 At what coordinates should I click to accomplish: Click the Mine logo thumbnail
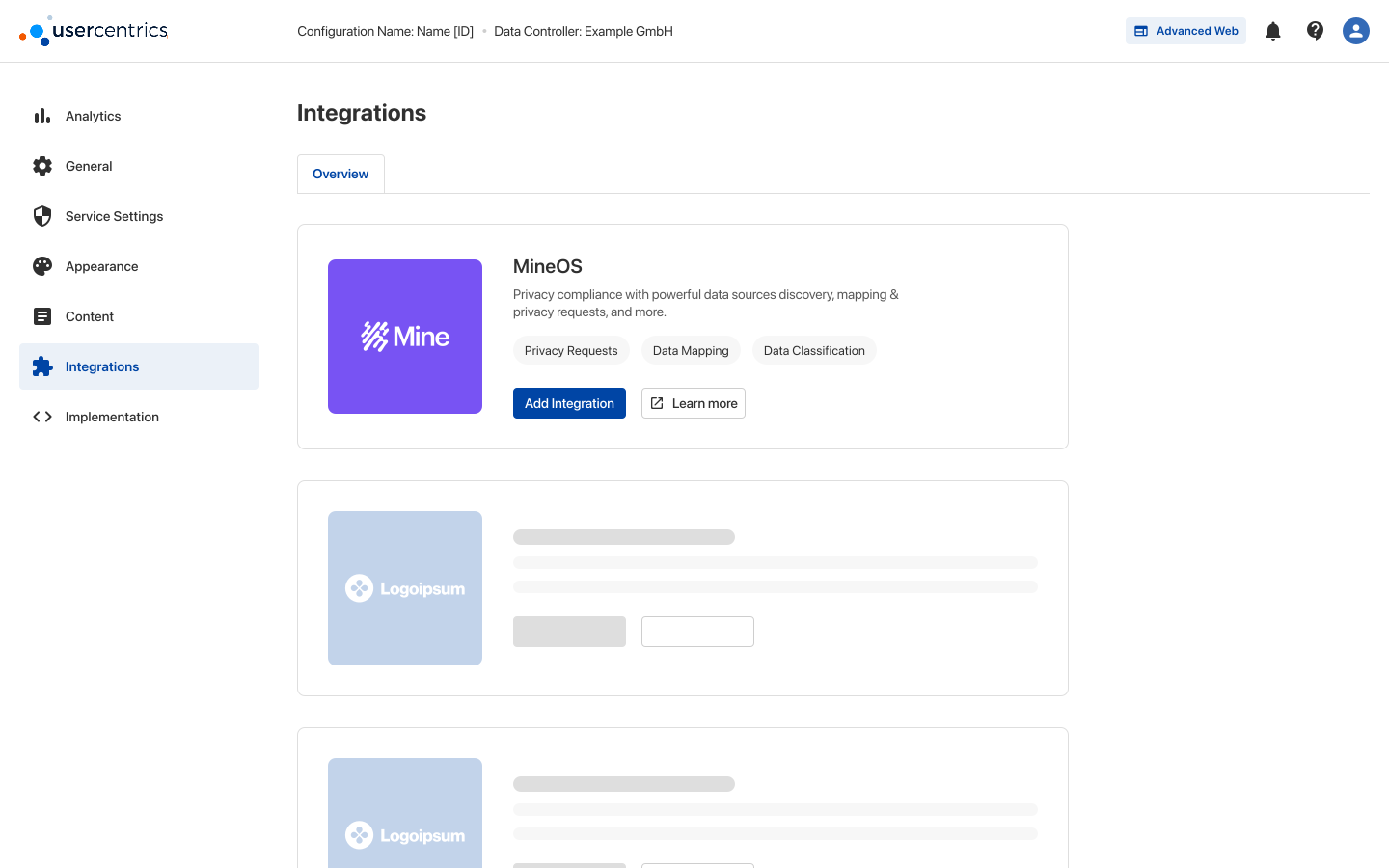tap(405, 337)
